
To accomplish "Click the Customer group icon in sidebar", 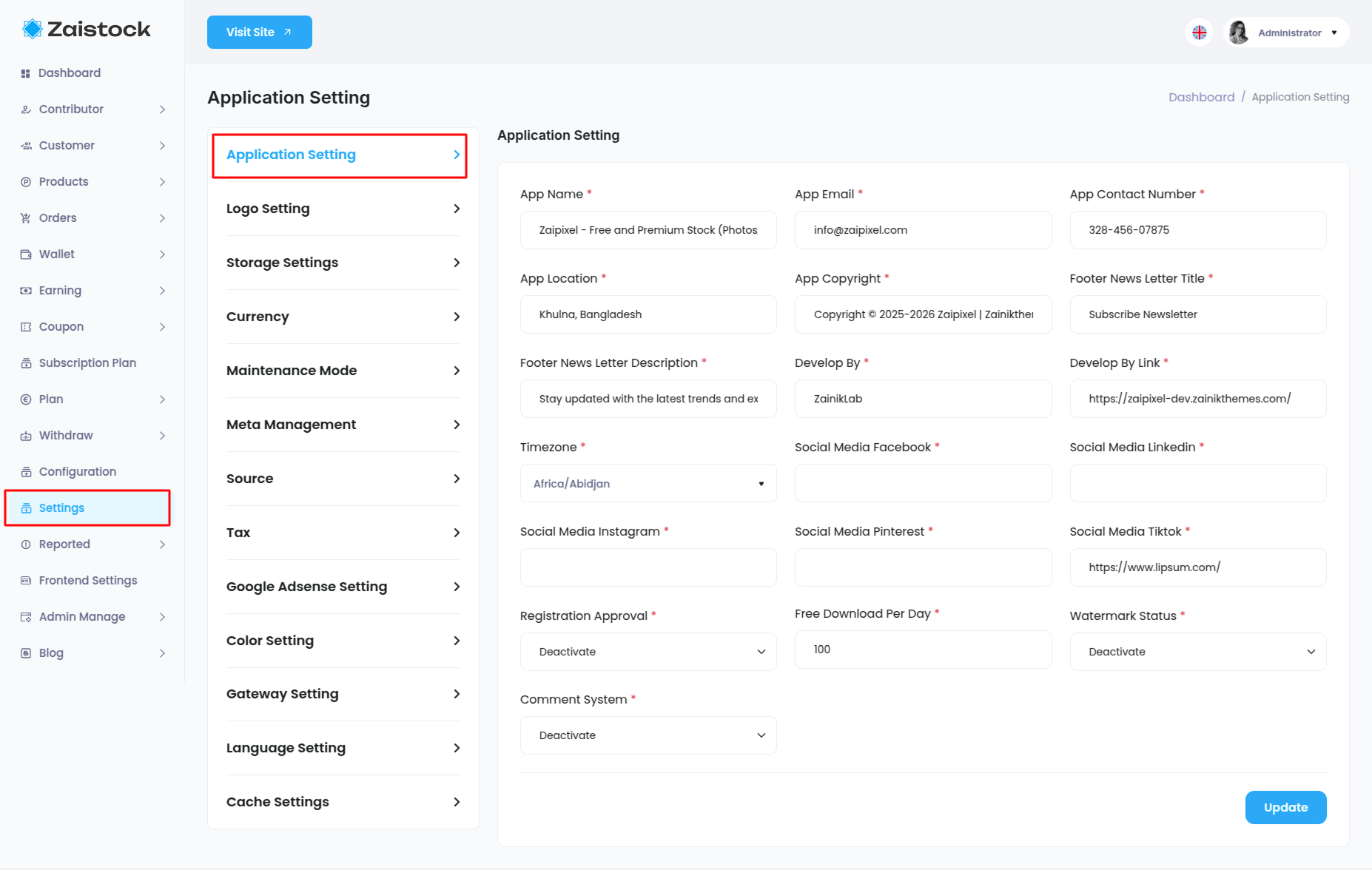I will pos(26,146).
